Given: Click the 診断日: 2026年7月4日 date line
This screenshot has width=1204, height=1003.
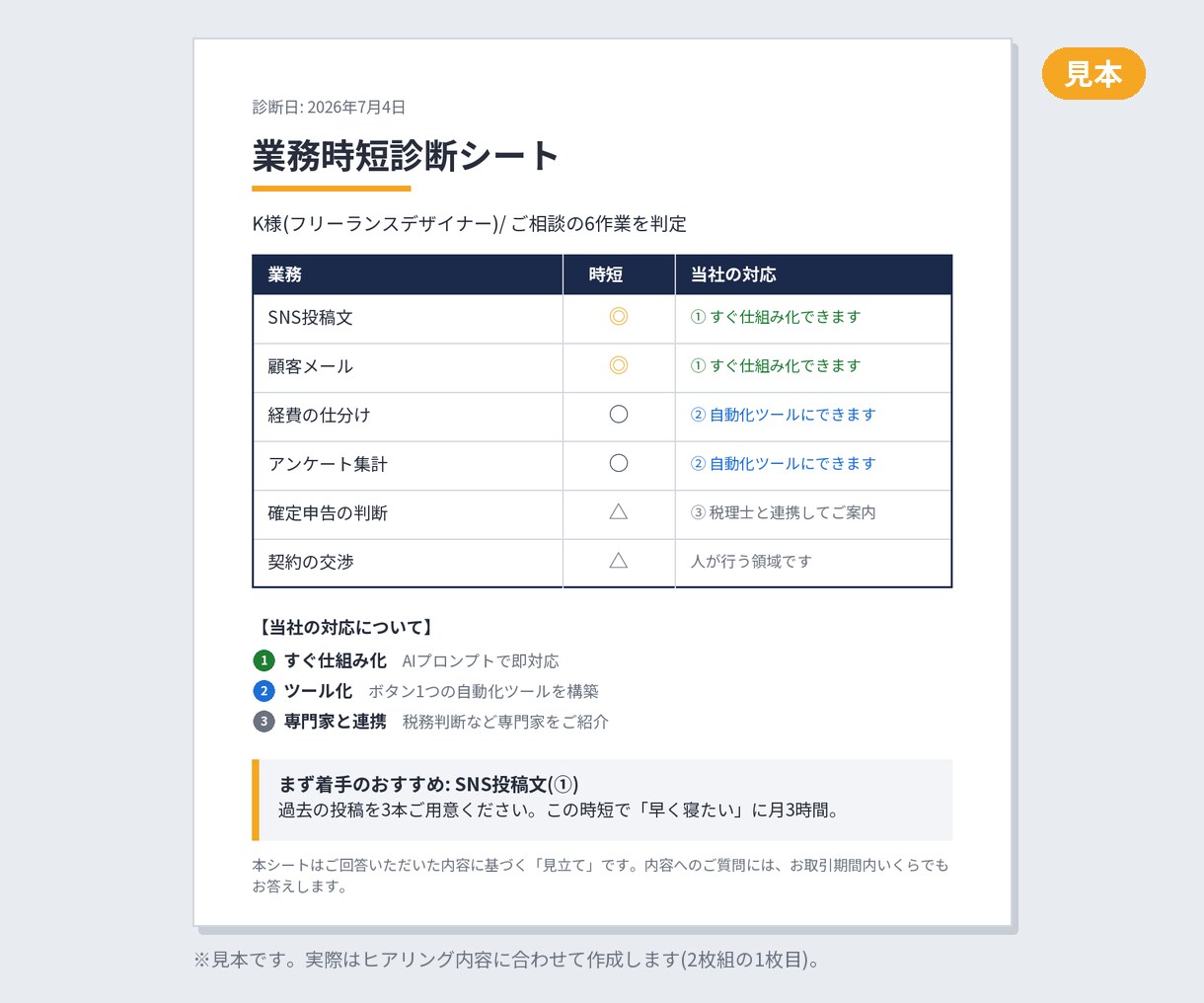Looking at the screenshot, I should tap(329, 107).
